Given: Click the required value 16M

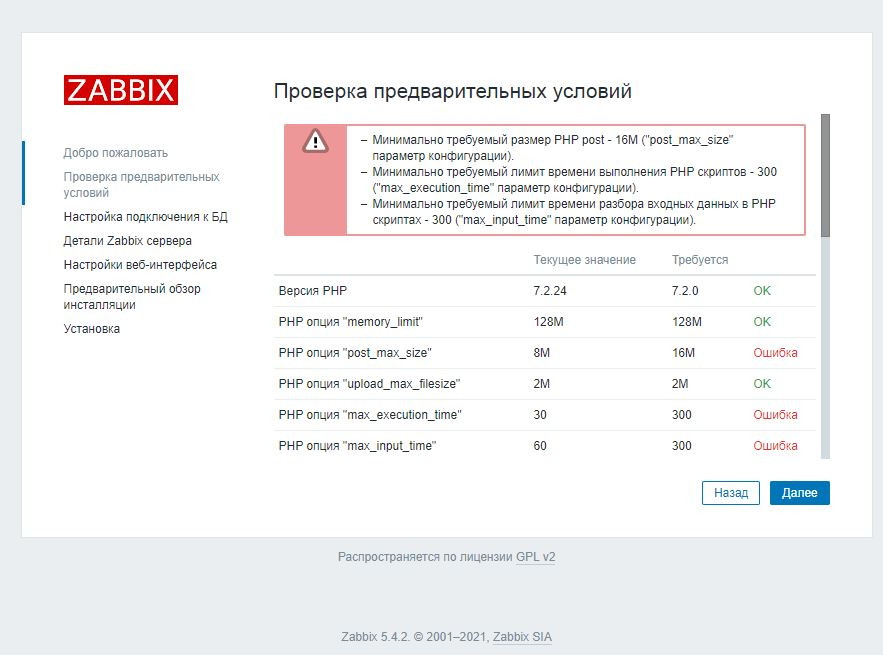Looking at the screenshot, I should pos(683,353).
